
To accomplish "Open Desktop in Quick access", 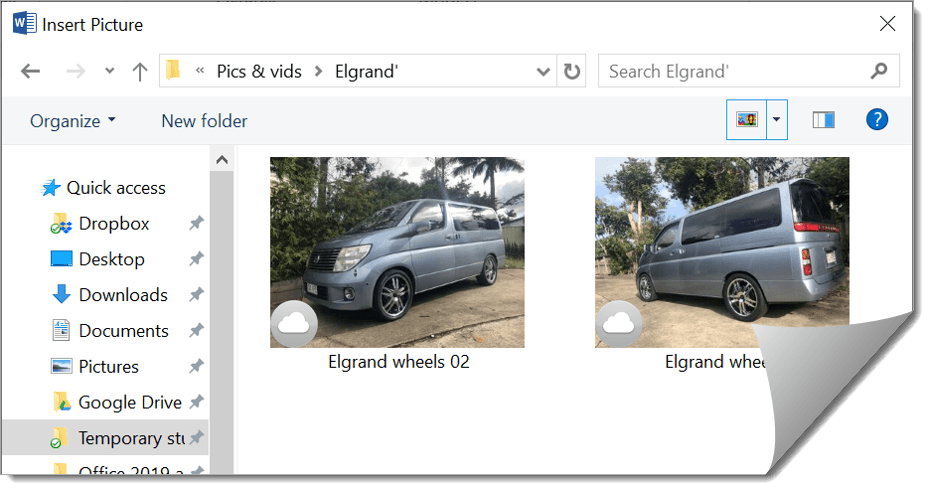I will tap(111, 259).
